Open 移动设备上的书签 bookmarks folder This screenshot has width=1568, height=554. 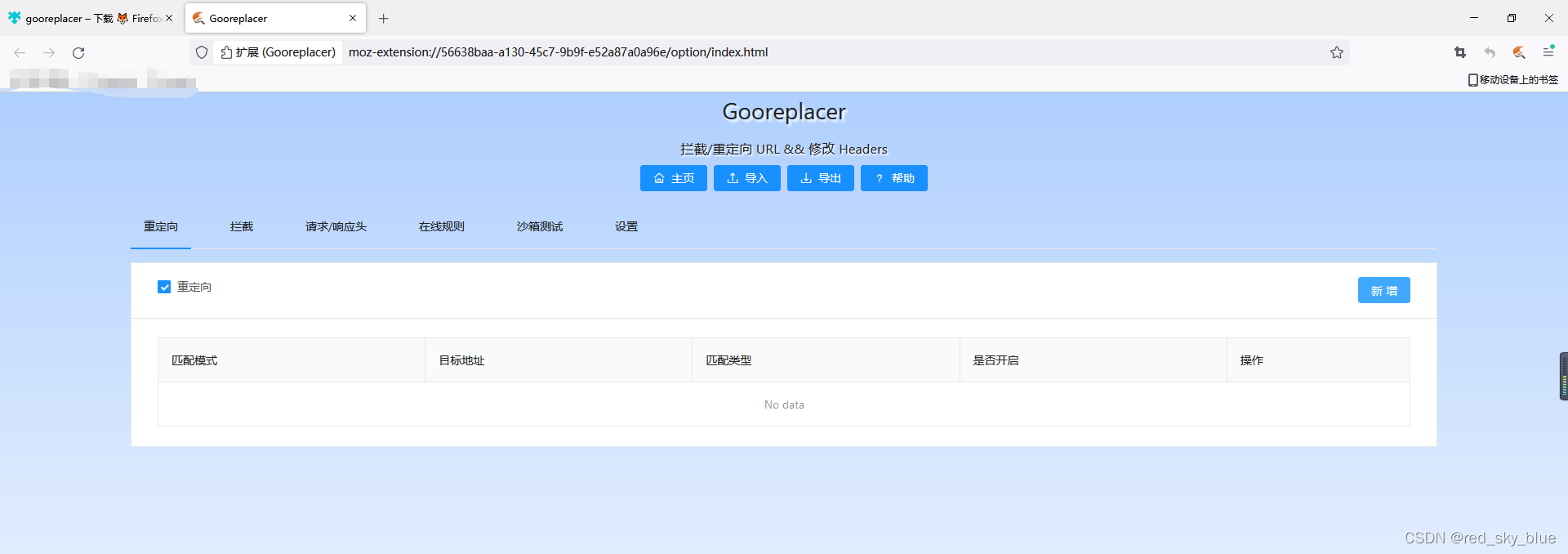pos(1513,79)
